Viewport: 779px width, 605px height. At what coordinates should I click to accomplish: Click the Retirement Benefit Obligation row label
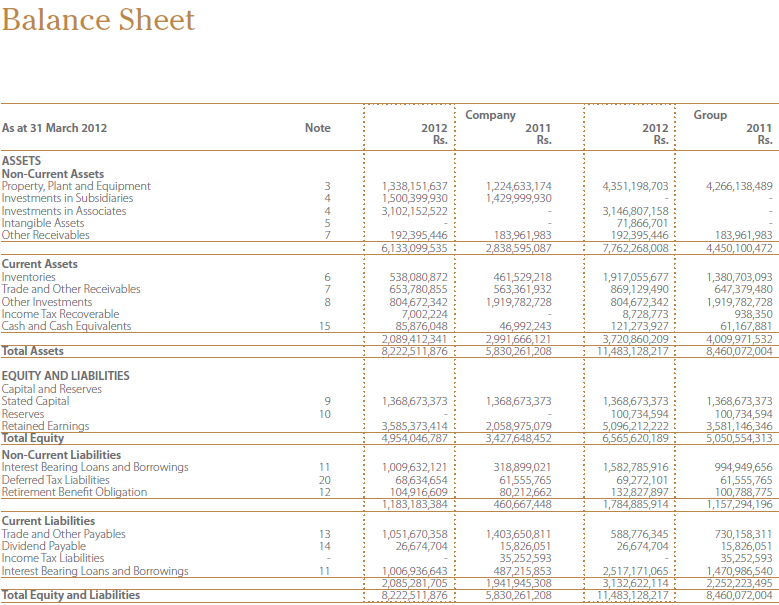(x=74, y=492)
